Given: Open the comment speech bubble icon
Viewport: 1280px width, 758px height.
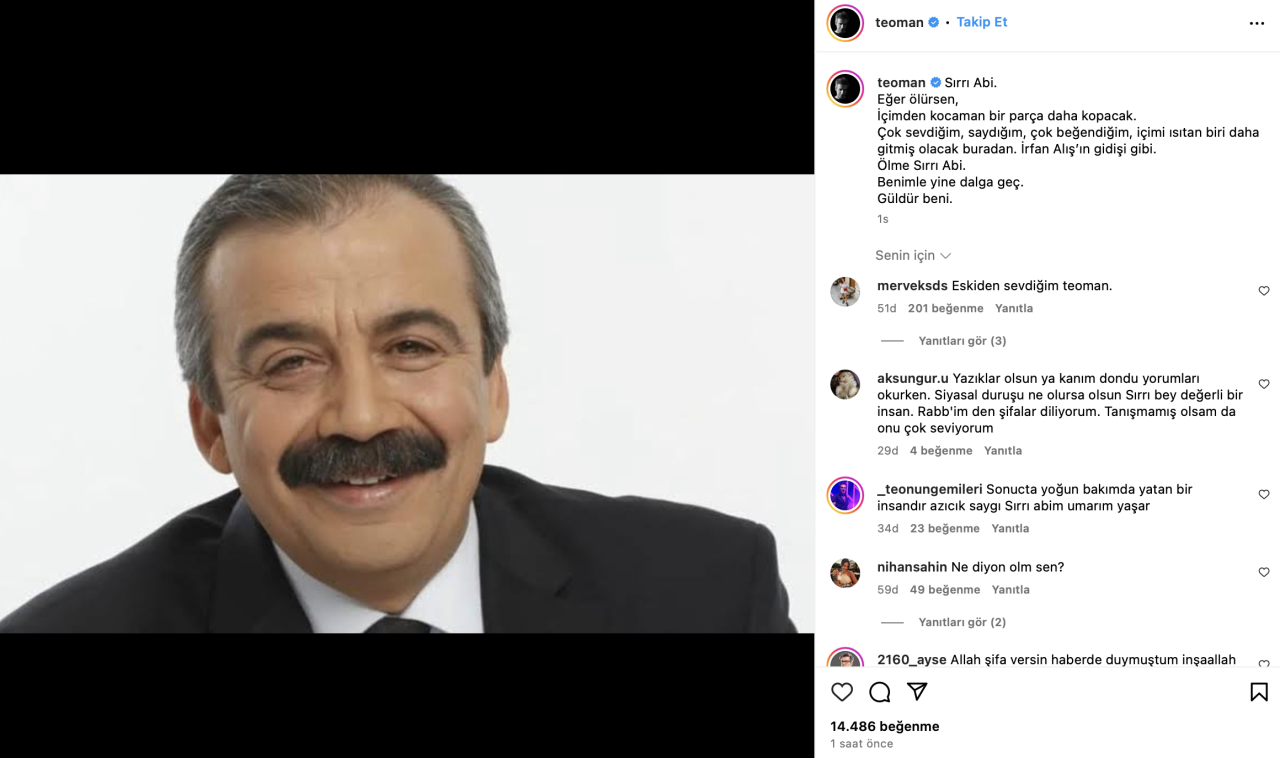Looking at the screenshot, I should click(880, 692).
